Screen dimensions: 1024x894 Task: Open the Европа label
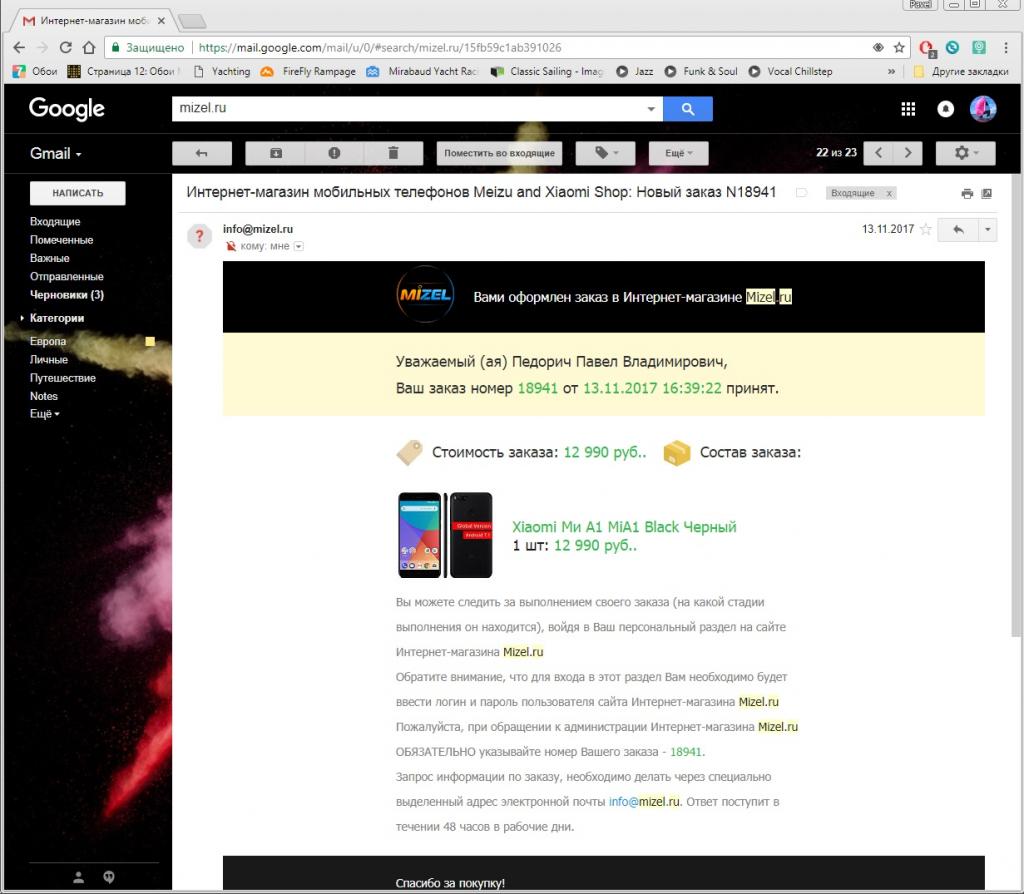[48, 341]
